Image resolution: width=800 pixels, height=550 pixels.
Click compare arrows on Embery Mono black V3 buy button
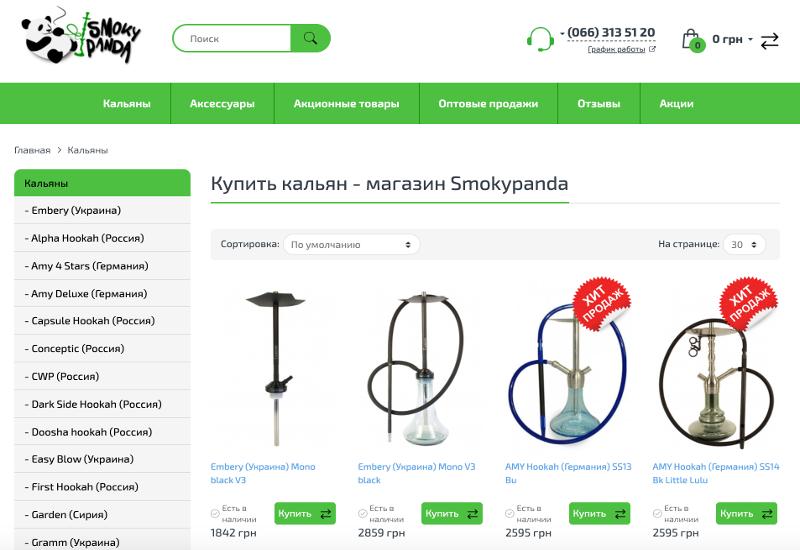pyautogui.click(x=326, y=514)
